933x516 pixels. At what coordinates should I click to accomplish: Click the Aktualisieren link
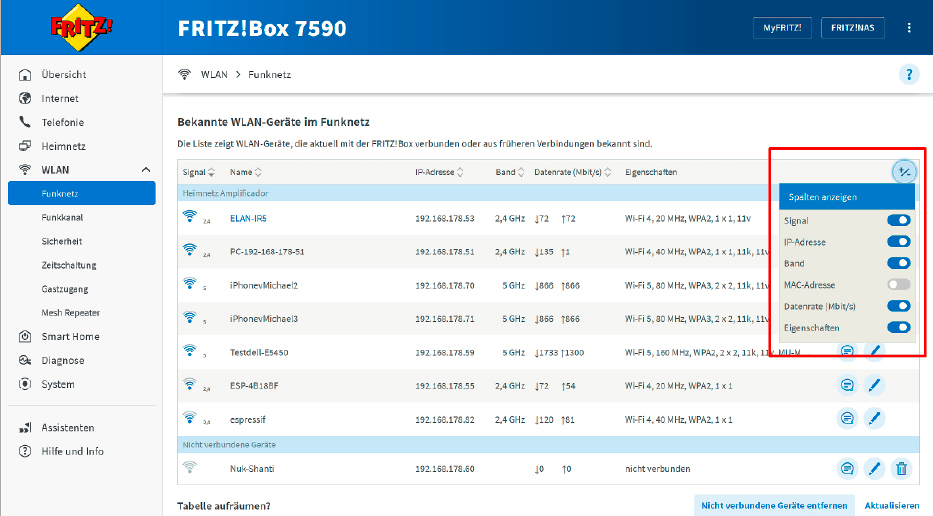click(891, 505)
